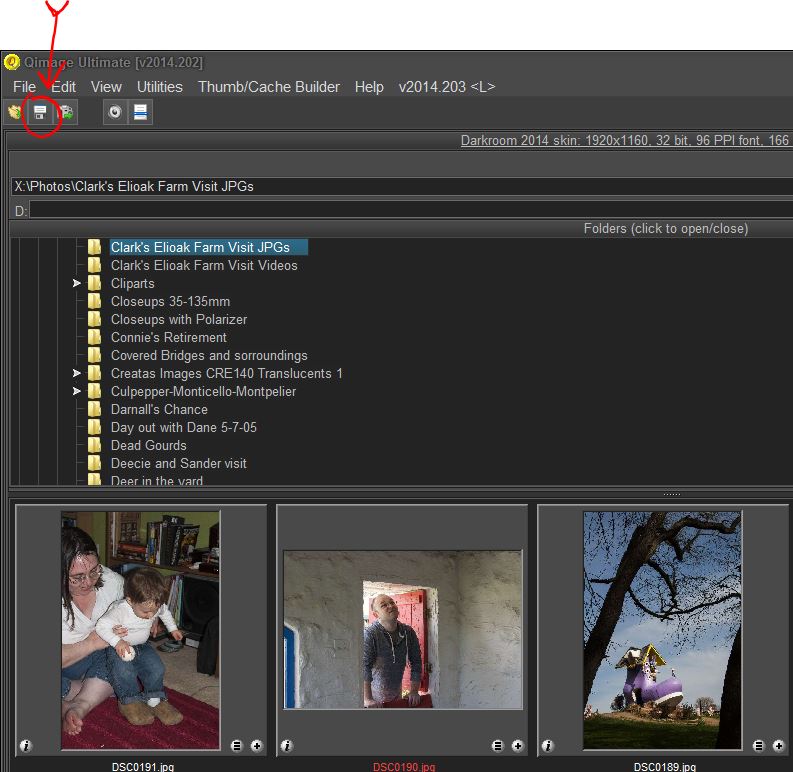Click the third toolbar icon with green arrow
The height and width of the screenshot is (772, 793).
pos(66,113)
